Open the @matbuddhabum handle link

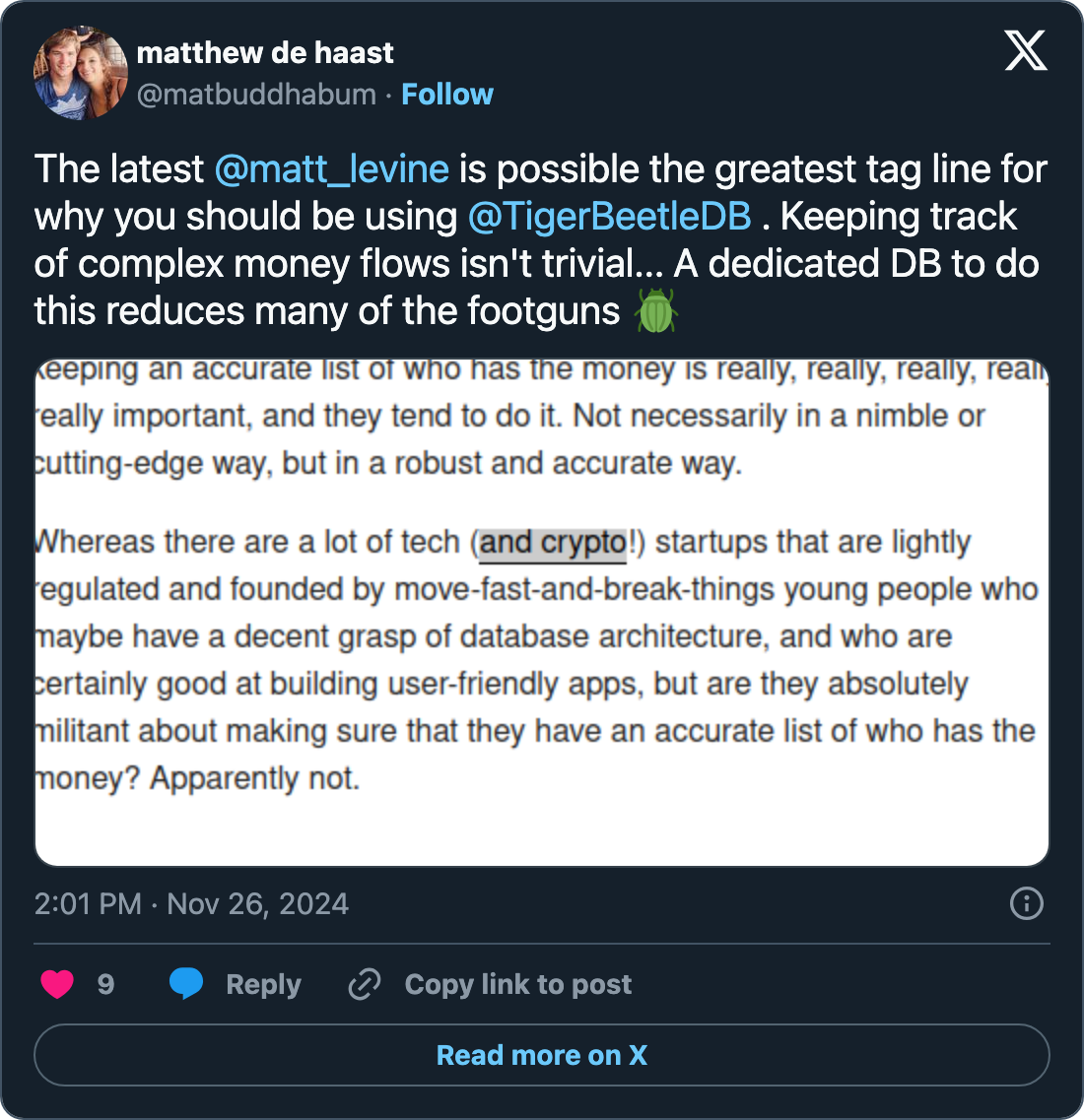(256, 95)
